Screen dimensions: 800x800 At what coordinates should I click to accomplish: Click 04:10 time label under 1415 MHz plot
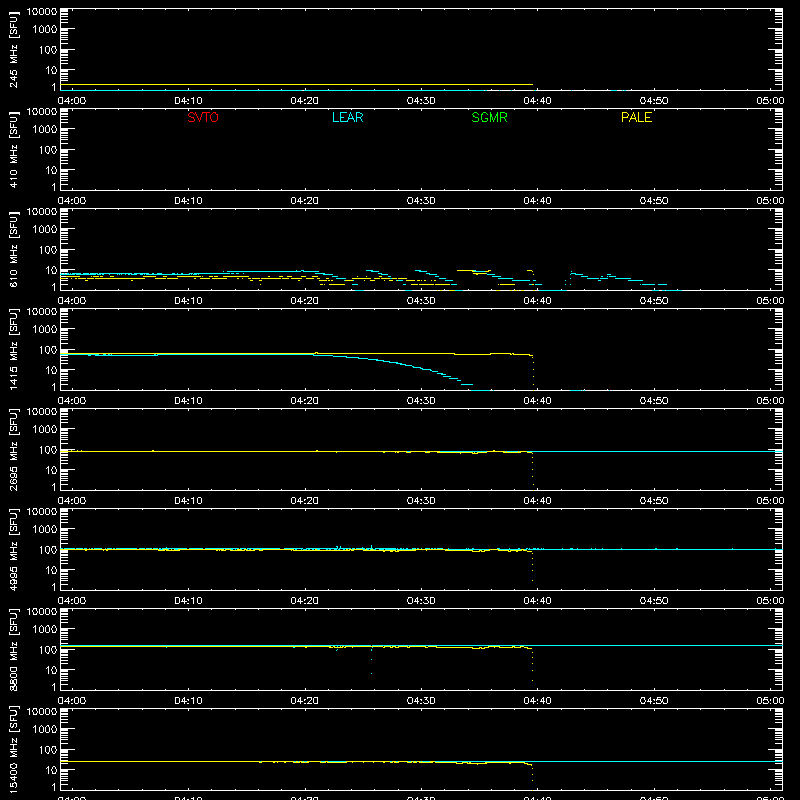click(188, 401)
